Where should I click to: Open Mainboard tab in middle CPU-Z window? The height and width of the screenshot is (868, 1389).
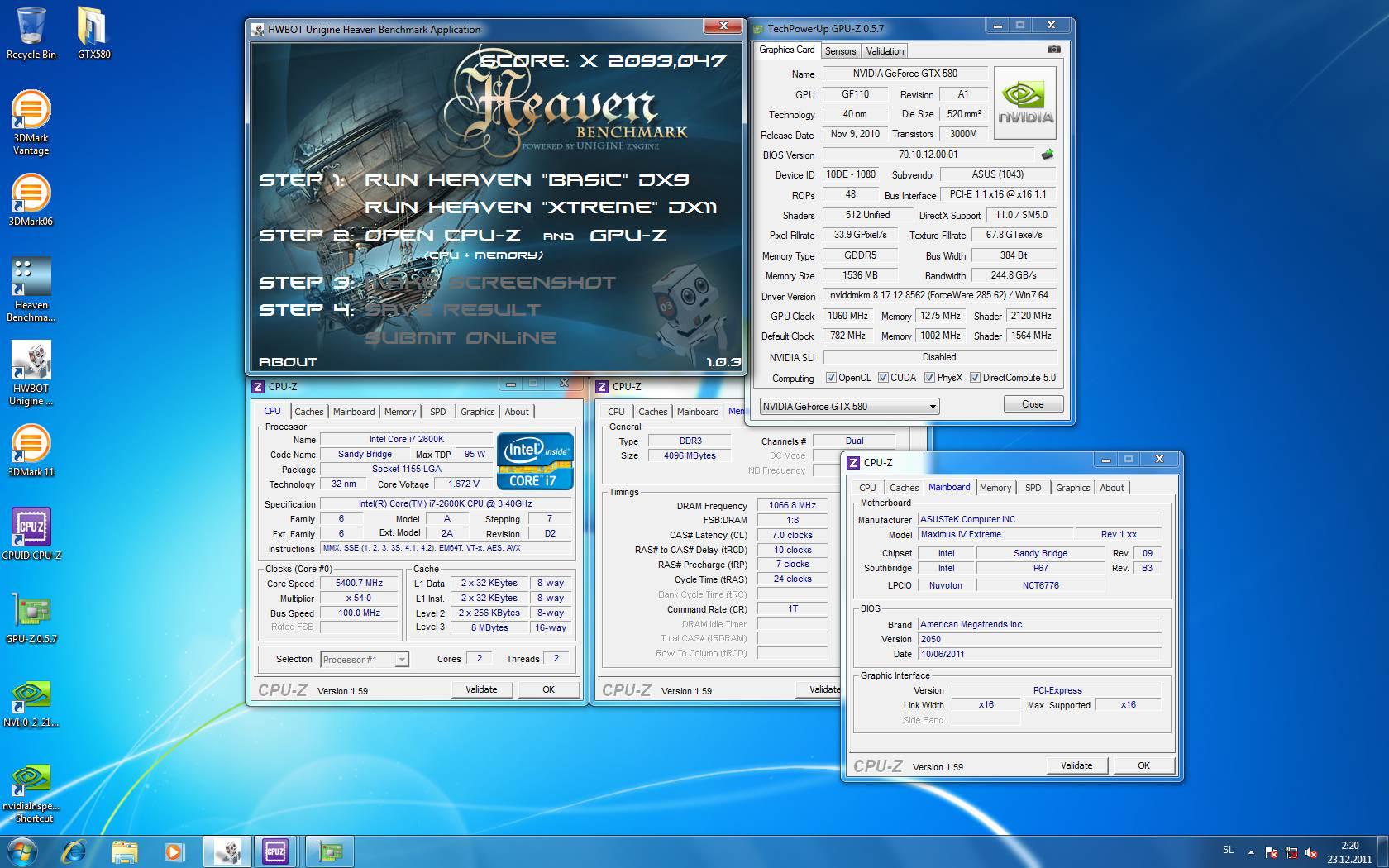click(x=698, y=412)
